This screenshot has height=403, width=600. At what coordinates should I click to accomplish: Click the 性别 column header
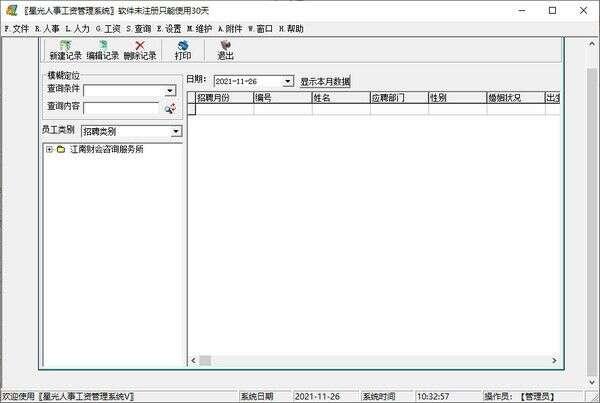pos(458,98)
